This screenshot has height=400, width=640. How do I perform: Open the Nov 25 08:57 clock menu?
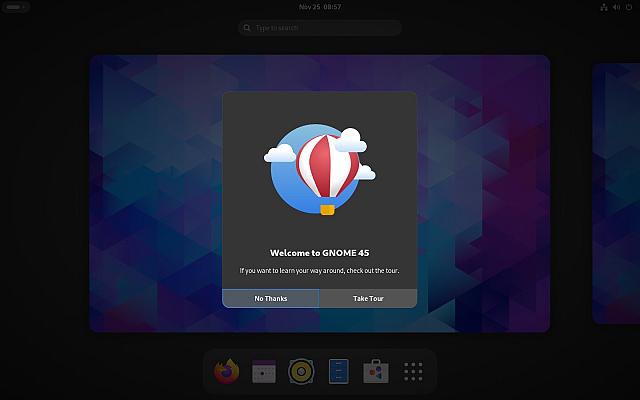(320, 7)
